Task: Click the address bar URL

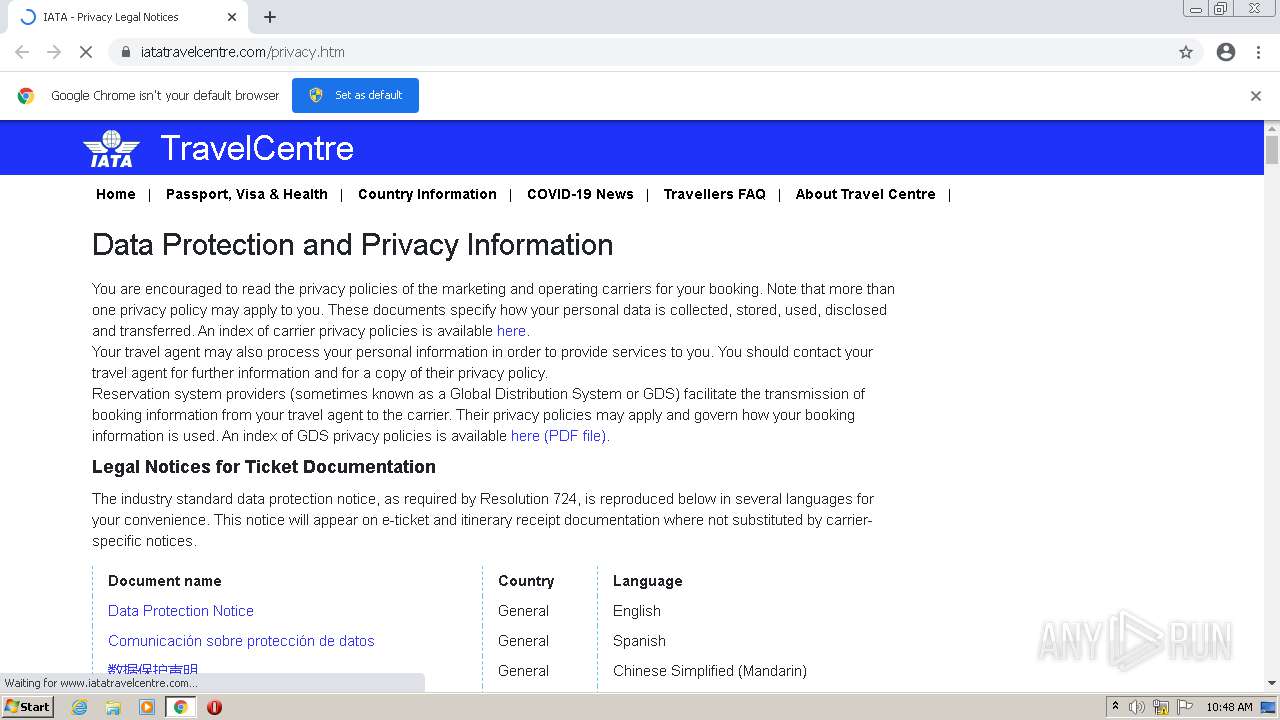Action: (x=243, y=52)
